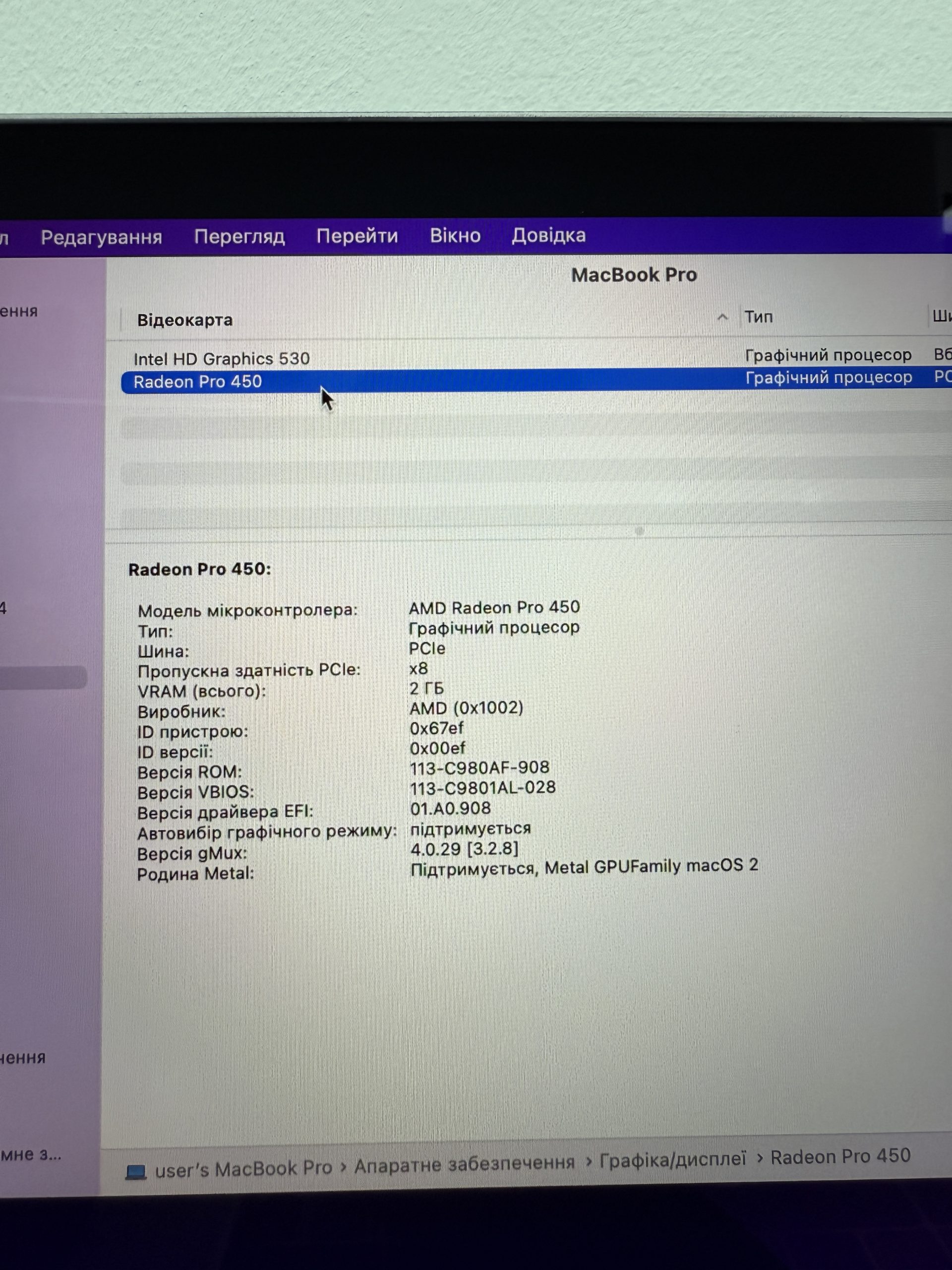Click the VRAM (всього) label

202,691
